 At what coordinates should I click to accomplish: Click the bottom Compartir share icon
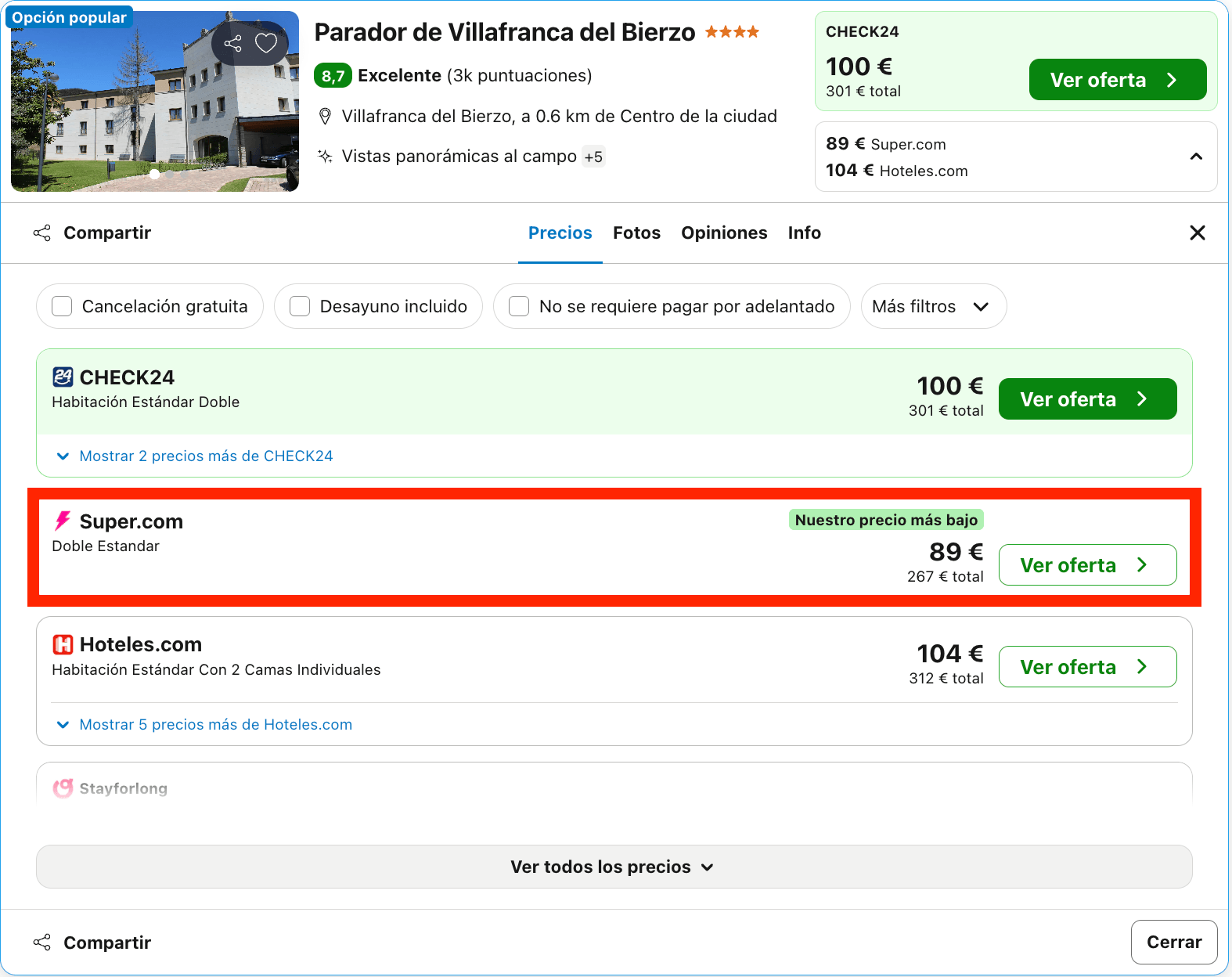tap(42, 943)
